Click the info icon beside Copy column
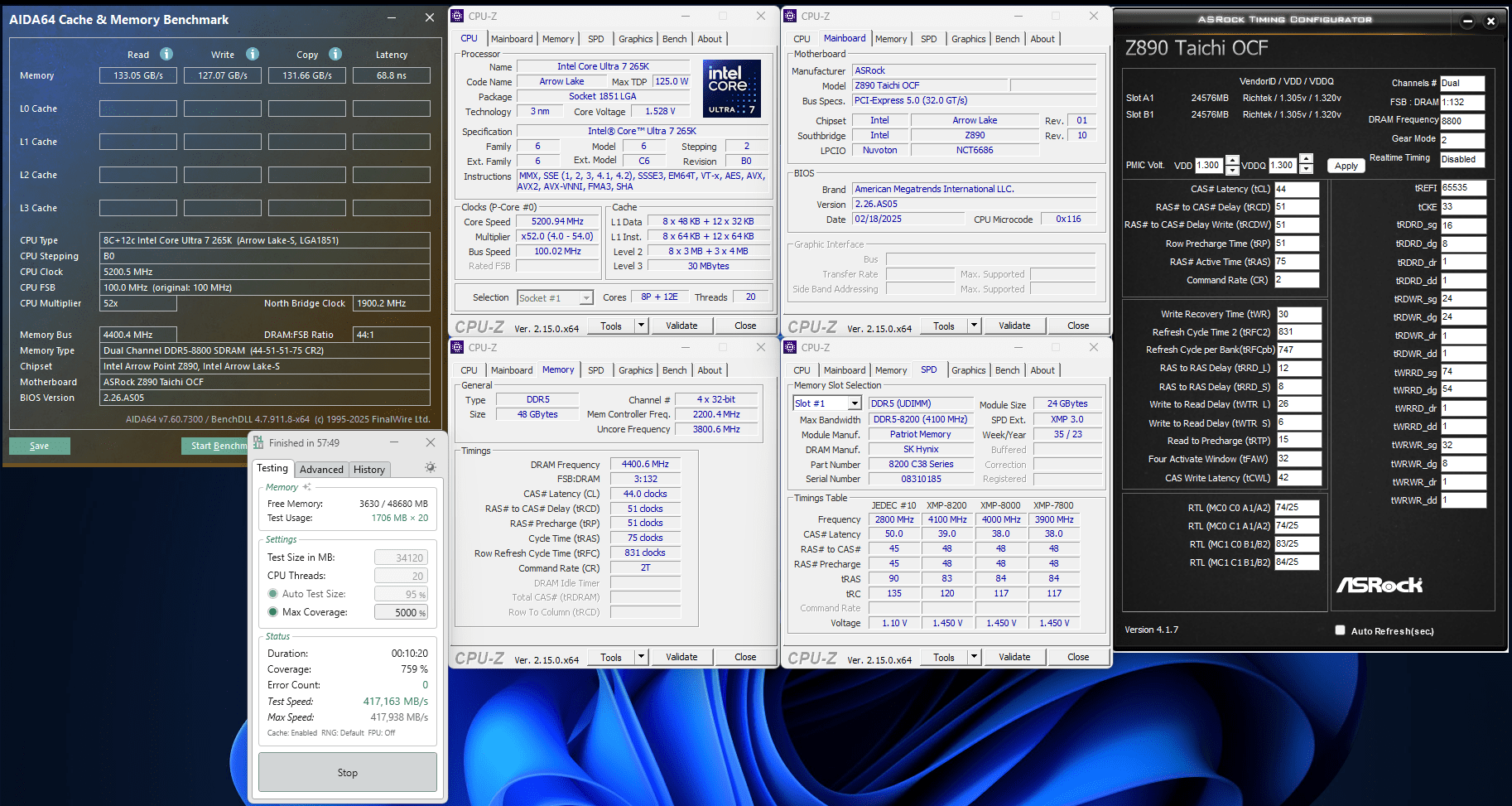The height and width of the screenshot is (806, 1512). click(x=335, y=54)
